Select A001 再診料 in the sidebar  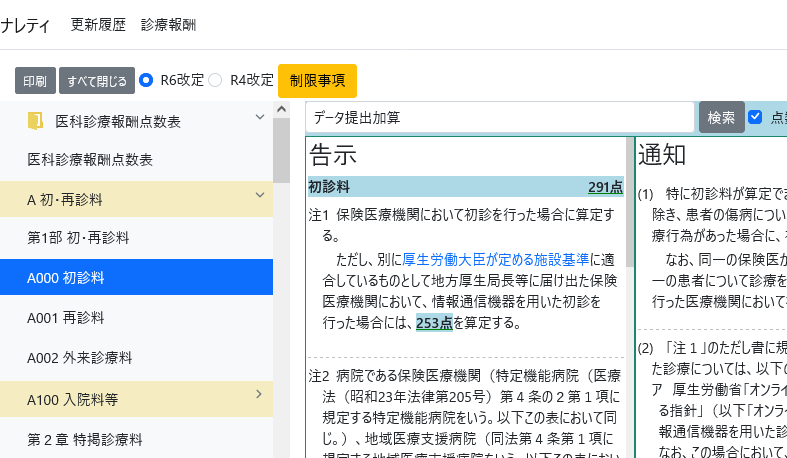66,318
